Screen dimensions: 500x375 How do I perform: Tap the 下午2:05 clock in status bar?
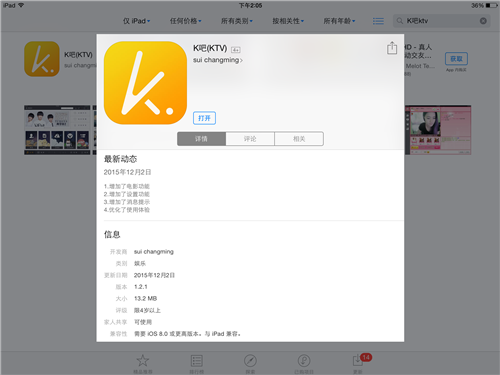[x=250, y=5]
